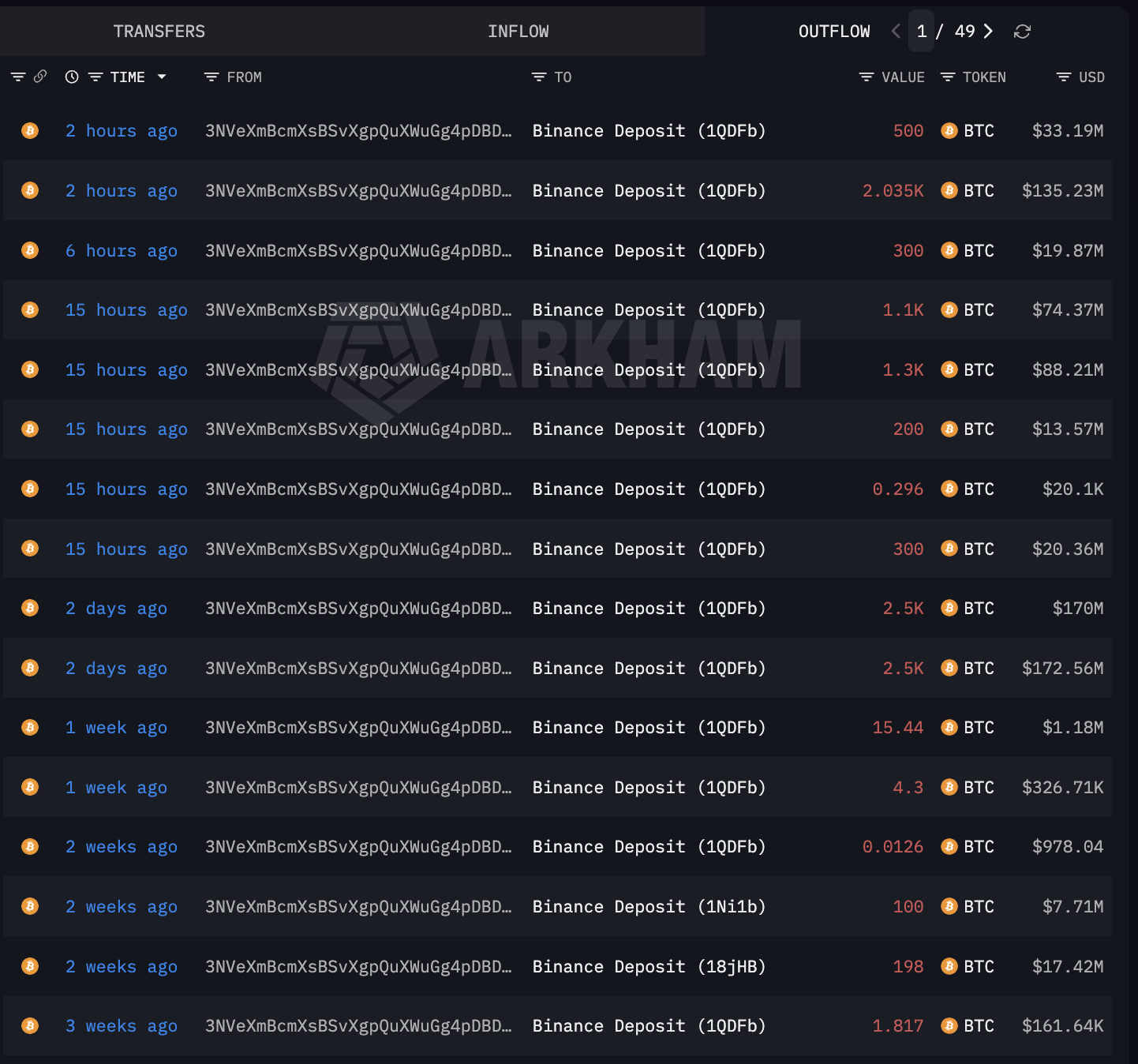Image resolution: width=1138 pixels, height=1064 pixels.
Task: Open the TIME sort direction dropdown
Action: point(163,77)
